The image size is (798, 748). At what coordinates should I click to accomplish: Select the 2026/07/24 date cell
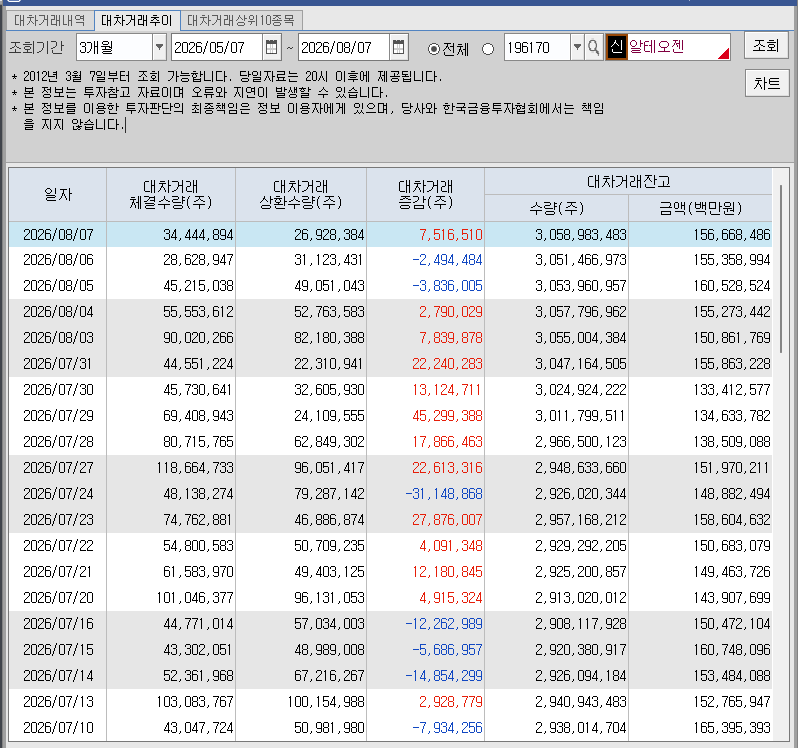click(58, 494)
